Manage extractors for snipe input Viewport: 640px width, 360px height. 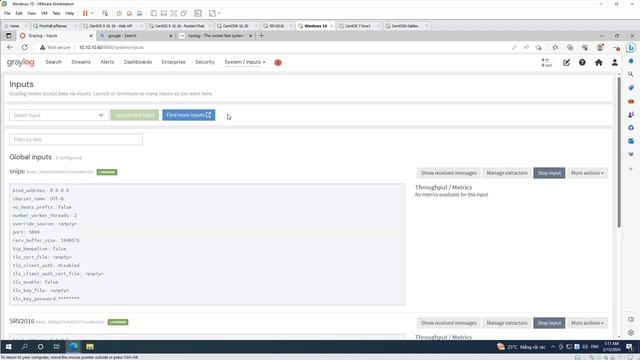(x=507, y=173)
